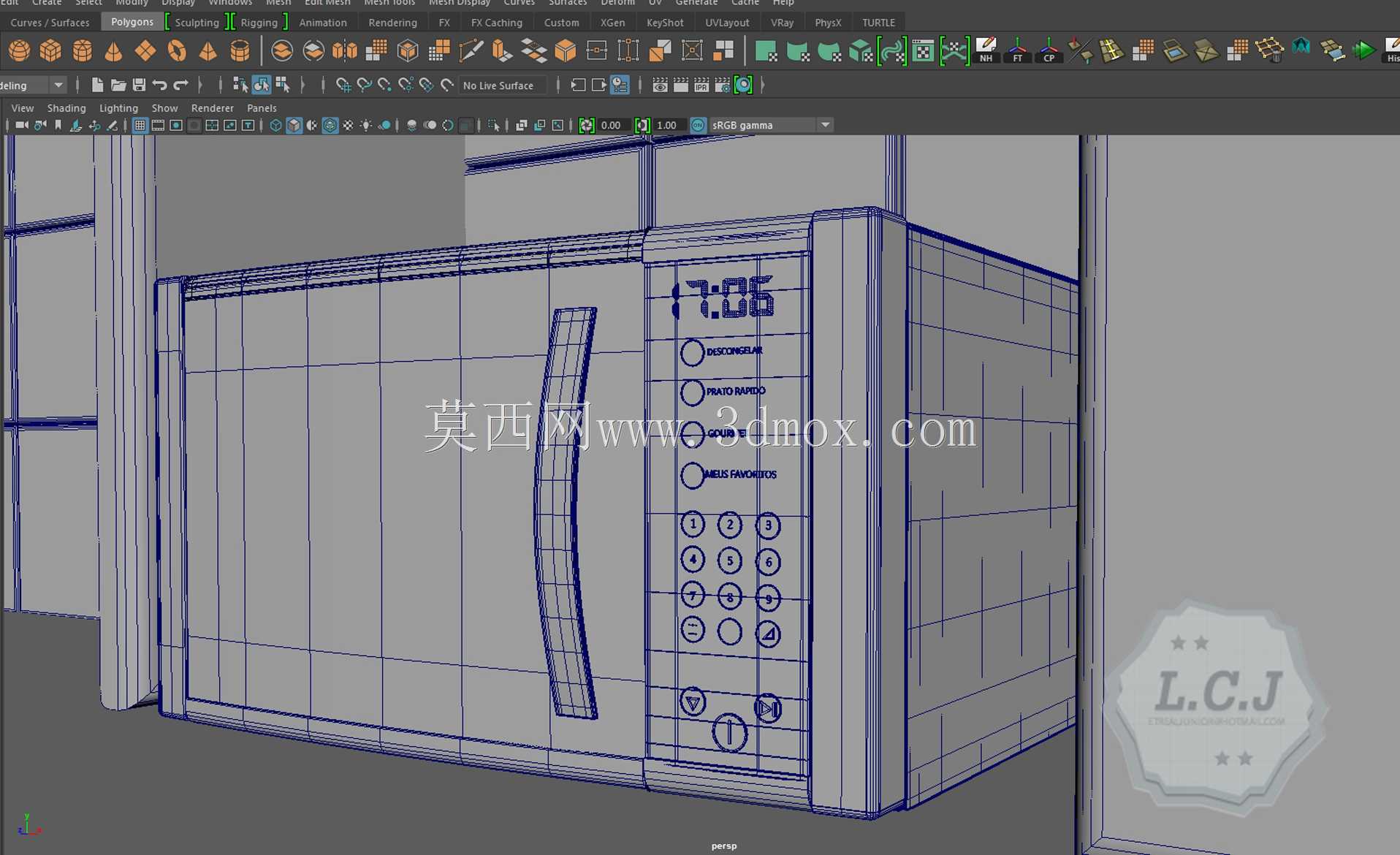
Task: Click the Mirror geometry shelf icon
Action: point(345,51)
